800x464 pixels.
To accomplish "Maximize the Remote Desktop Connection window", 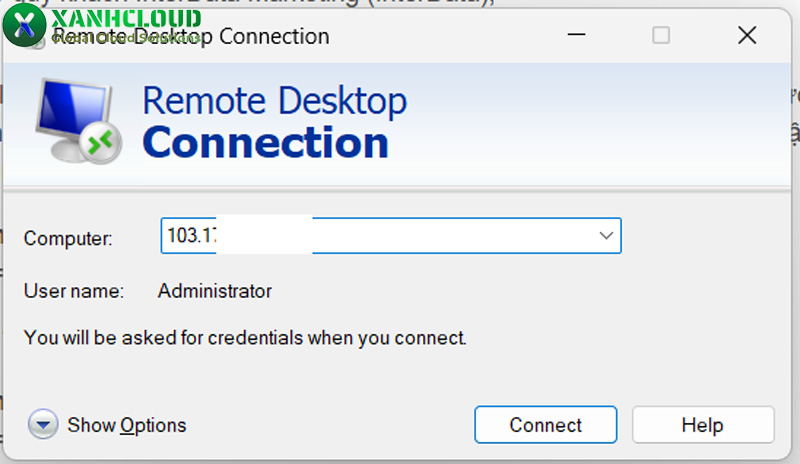I will (661, 35).
